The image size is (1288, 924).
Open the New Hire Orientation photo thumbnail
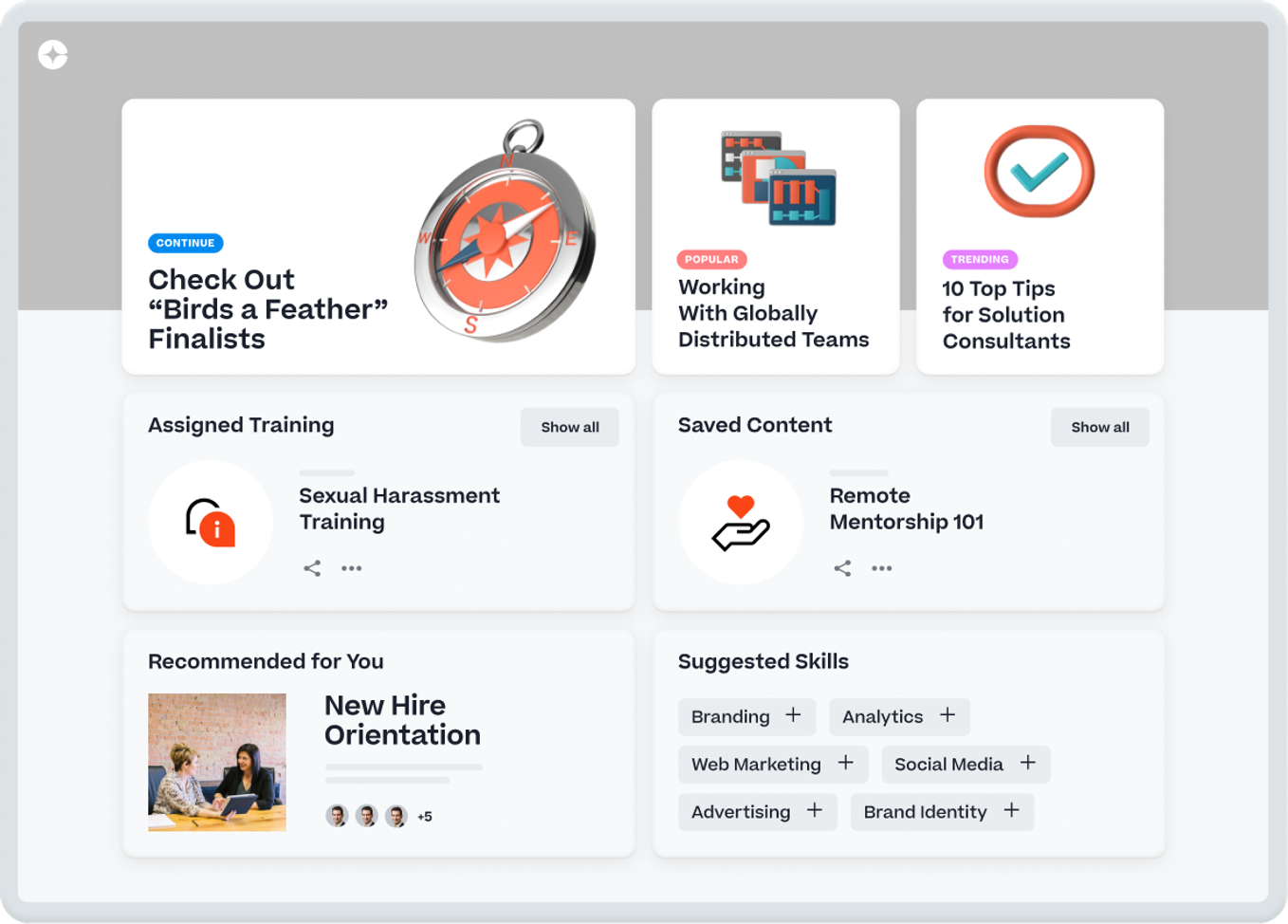pyautogui.click(x=217, y=763)
